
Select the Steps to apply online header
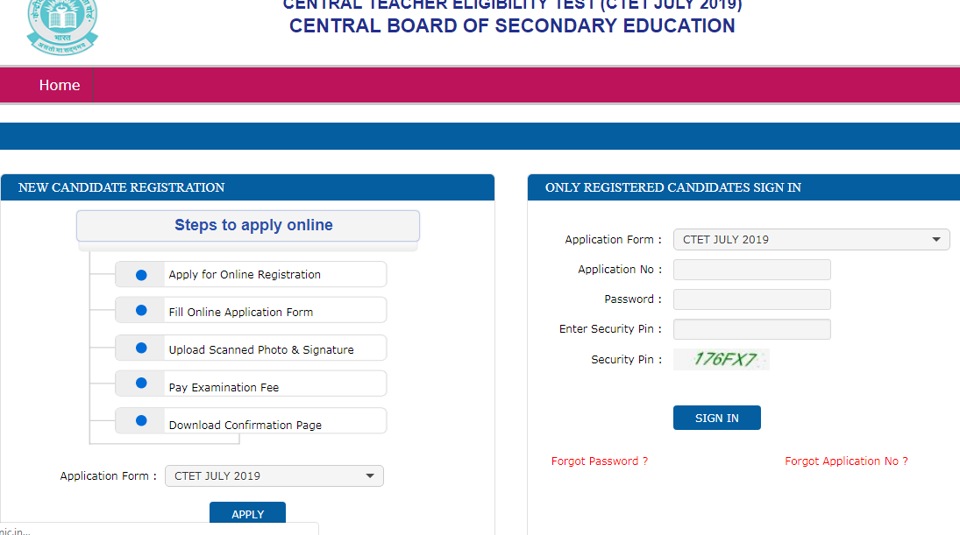[x=248, y=226]
